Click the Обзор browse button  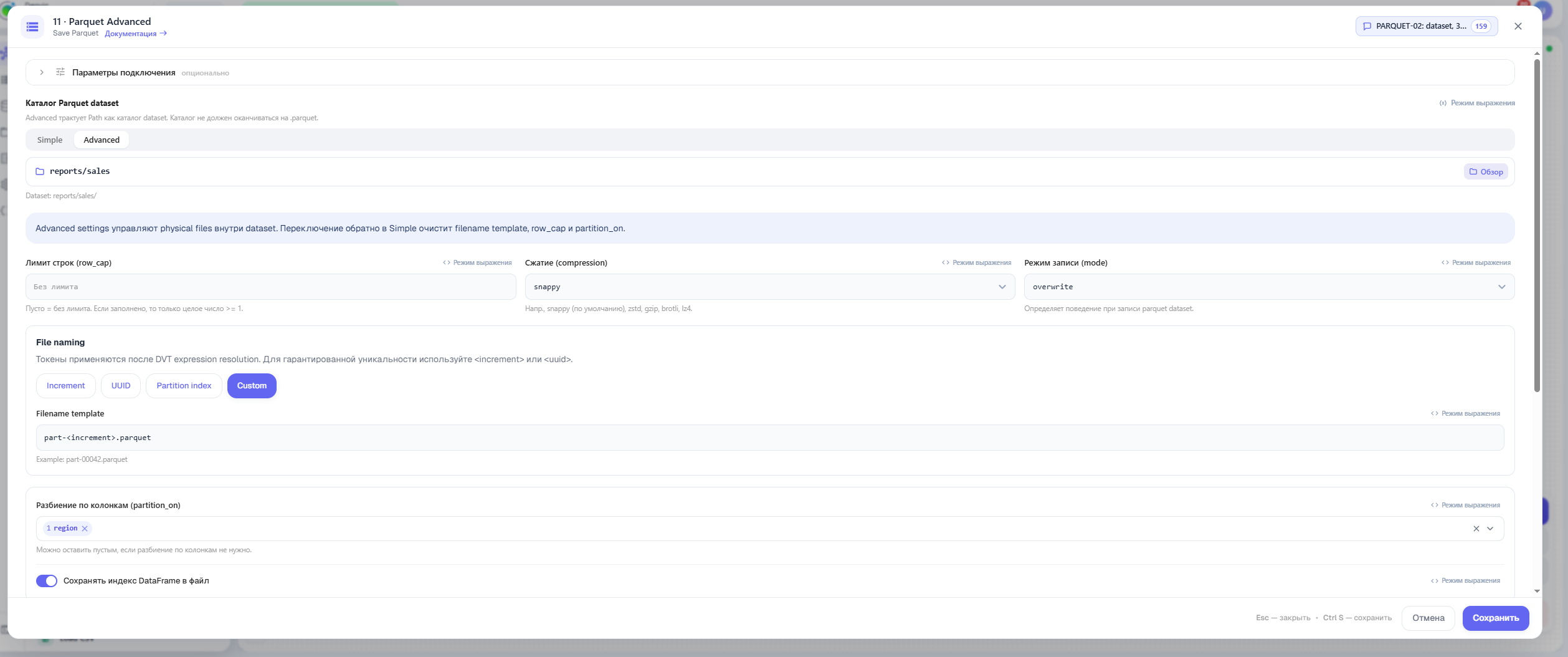click(1486, 171)
